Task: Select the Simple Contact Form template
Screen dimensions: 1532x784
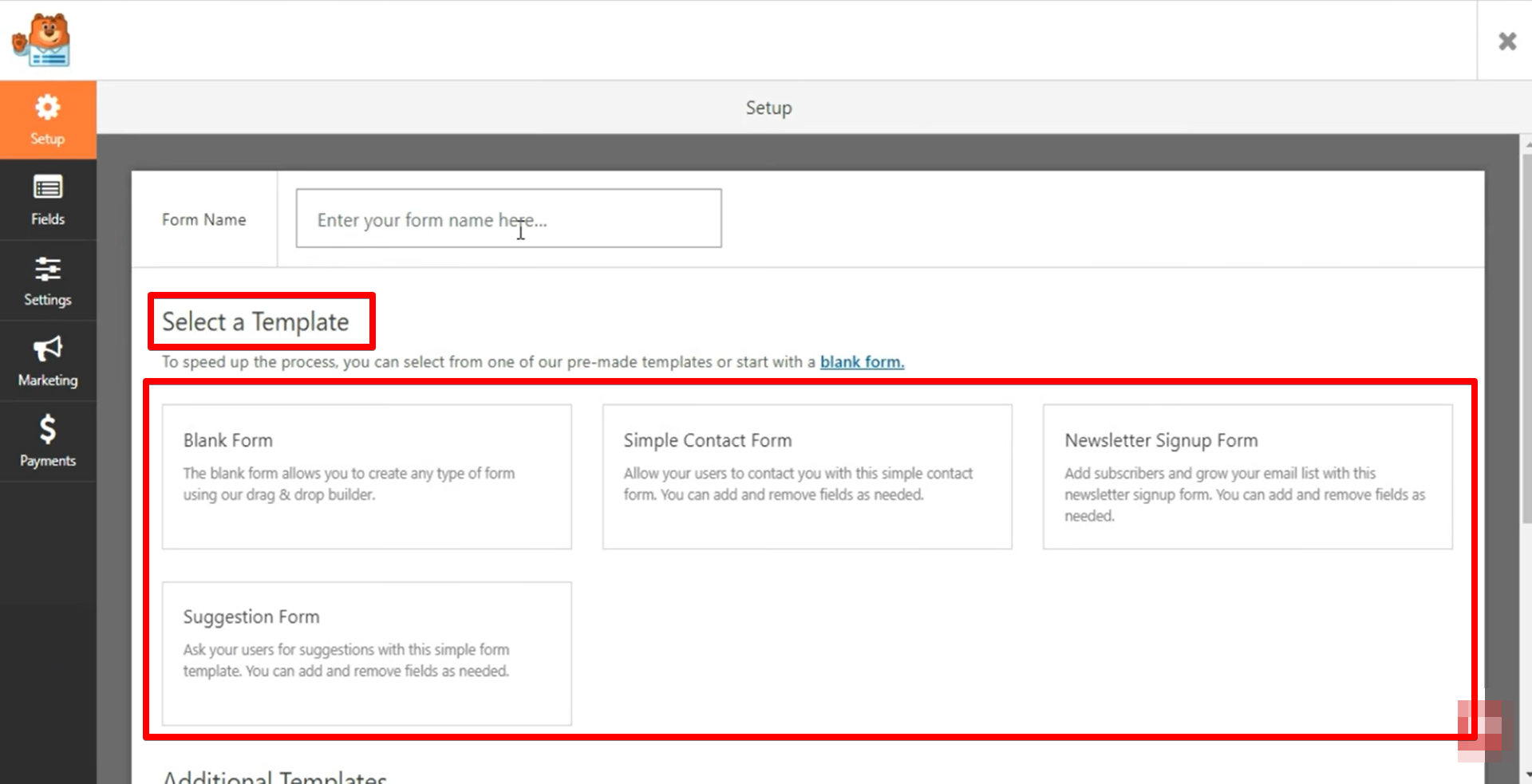Action: click(x=807, y=476)
